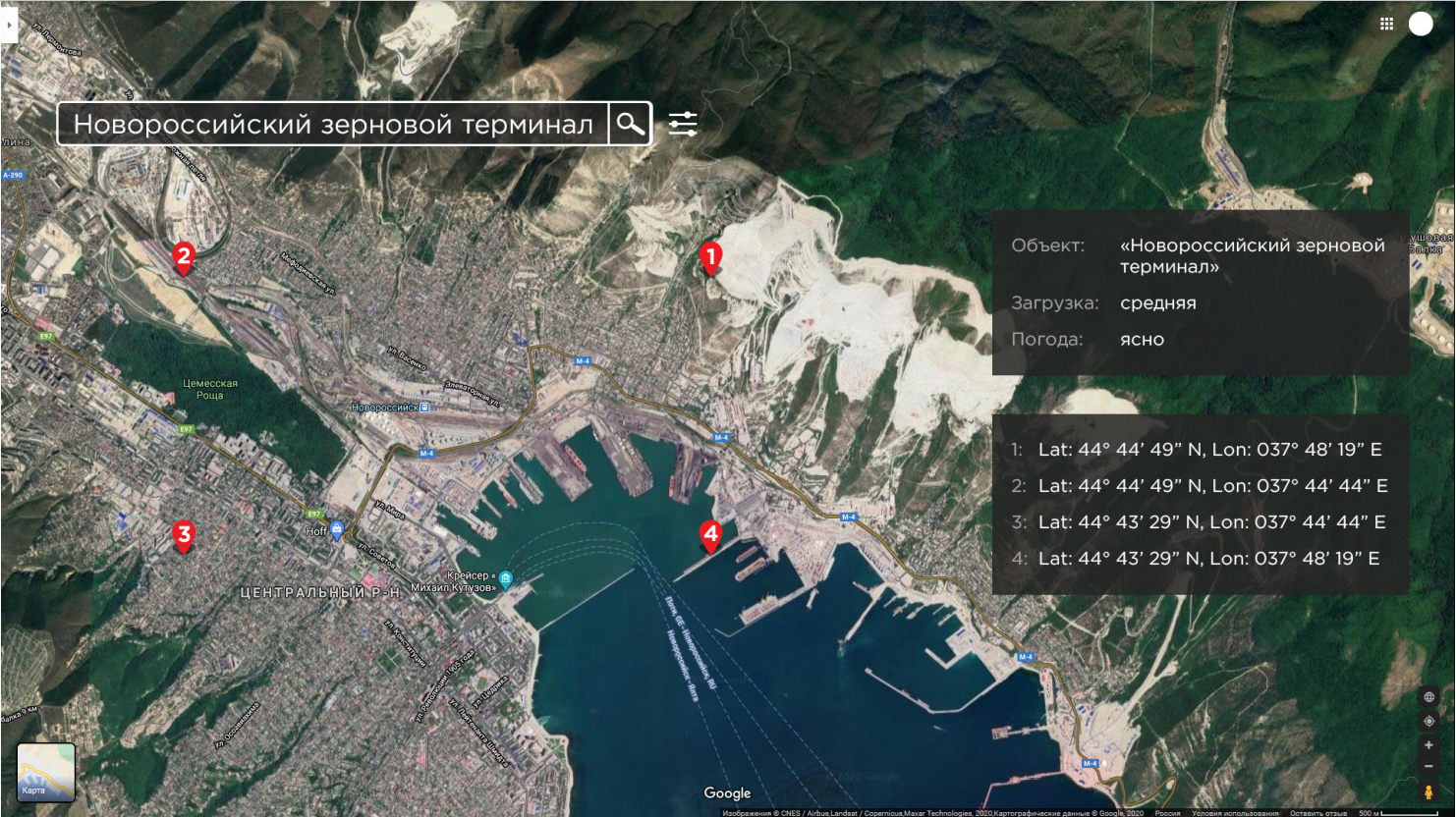
Task: Zoom in with the plus button
Action: [1428, 745]
